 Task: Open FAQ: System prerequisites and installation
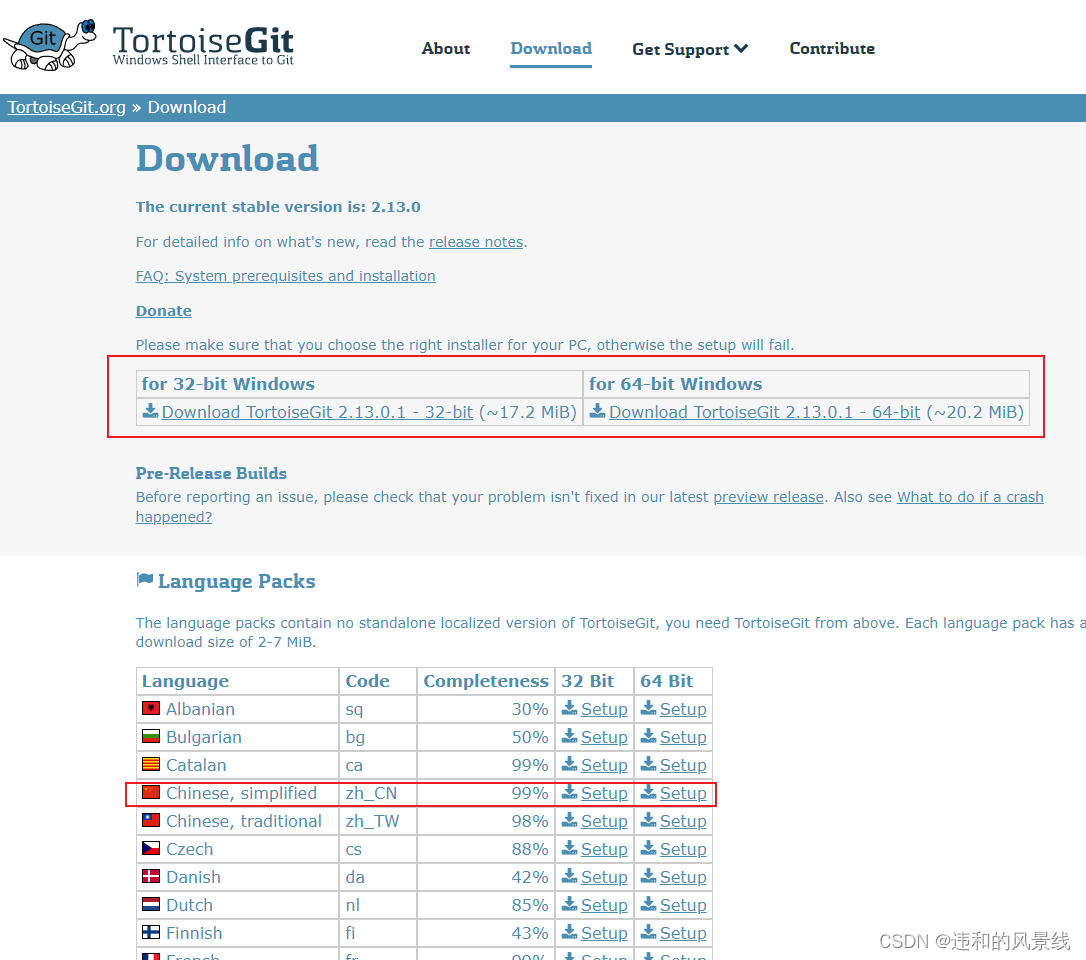point(285,276)
